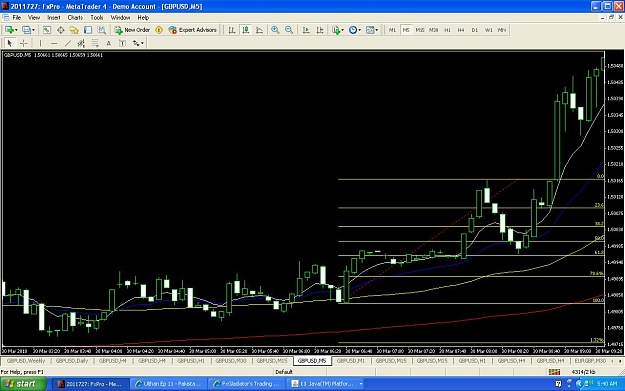Toggle chart shift icon
Screen dimensions: 625x391
pyautogui.click(x=320, y=30)
